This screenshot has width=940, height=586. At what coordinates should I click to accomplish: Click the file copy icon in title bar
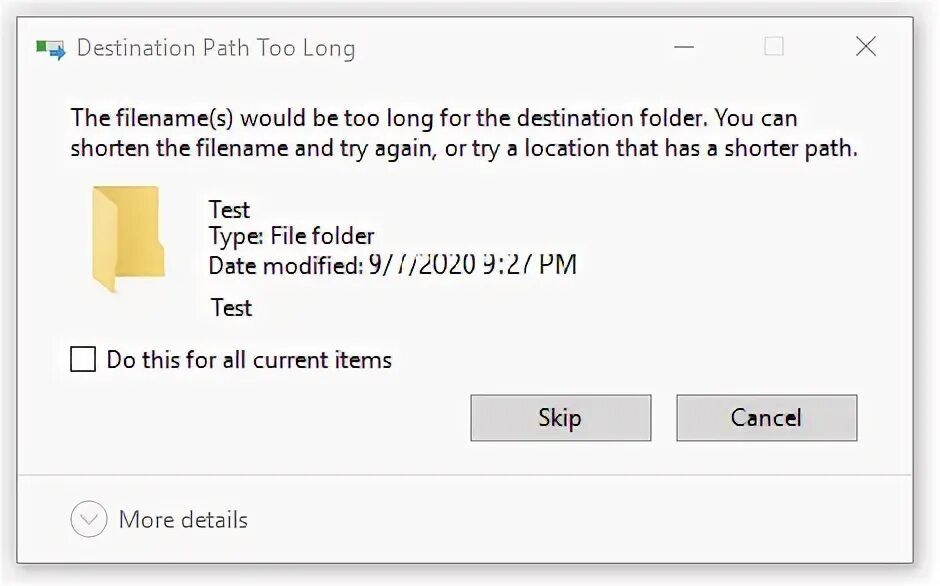(50, 48)
